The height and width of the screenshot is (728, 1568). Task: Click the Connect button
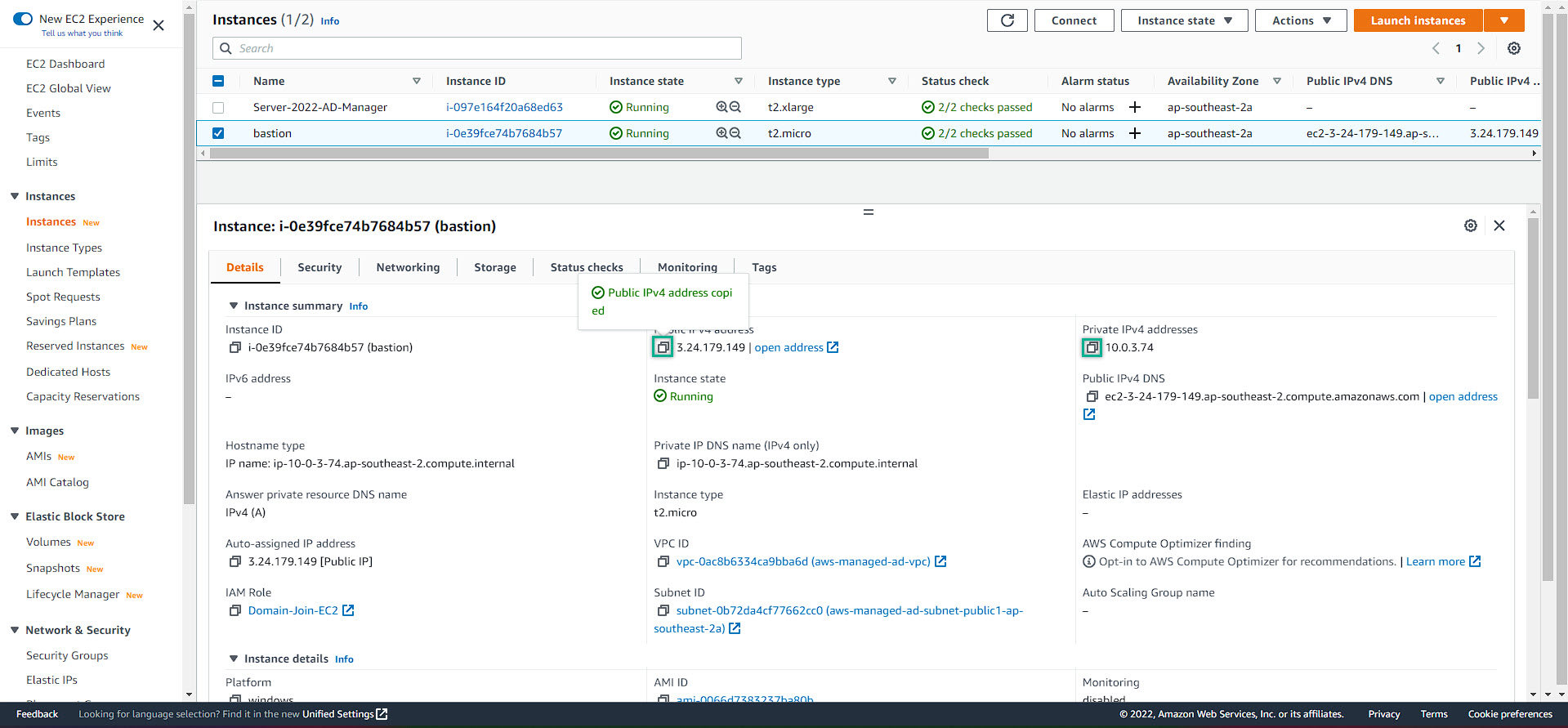[1074, 20]
